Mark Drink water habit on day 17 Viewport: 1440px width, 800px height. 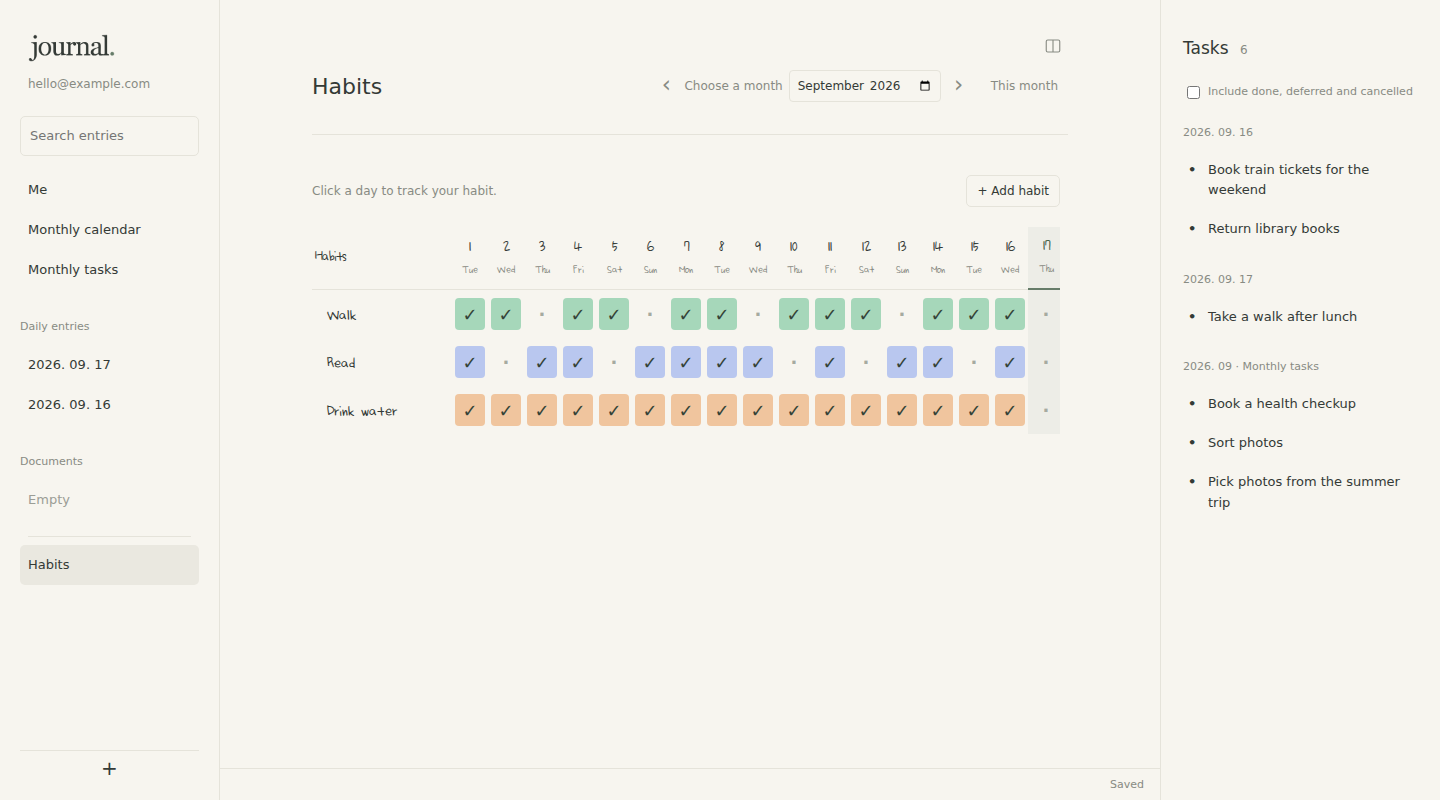(1046, 410)
